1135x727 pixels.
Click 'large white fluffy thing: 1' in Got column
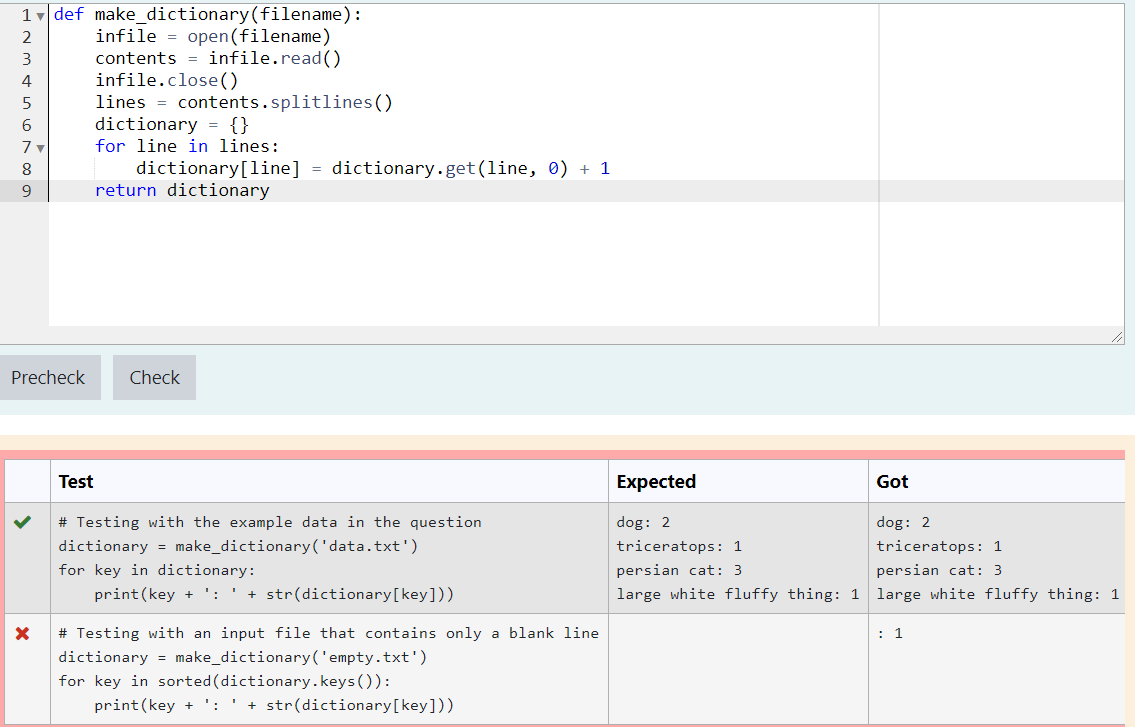997,594
